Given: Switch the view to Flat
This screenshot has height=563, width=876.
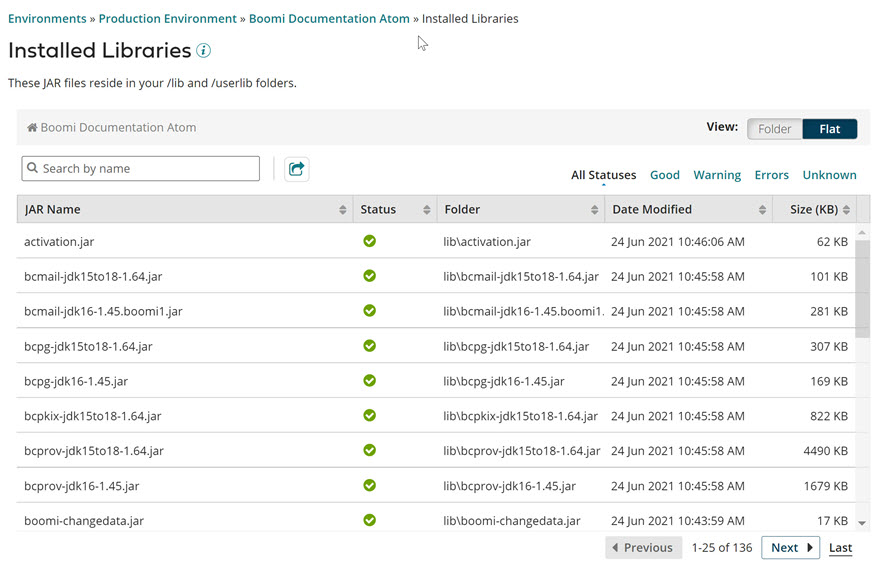Looking at the screenshot, I should pos(830,129).
